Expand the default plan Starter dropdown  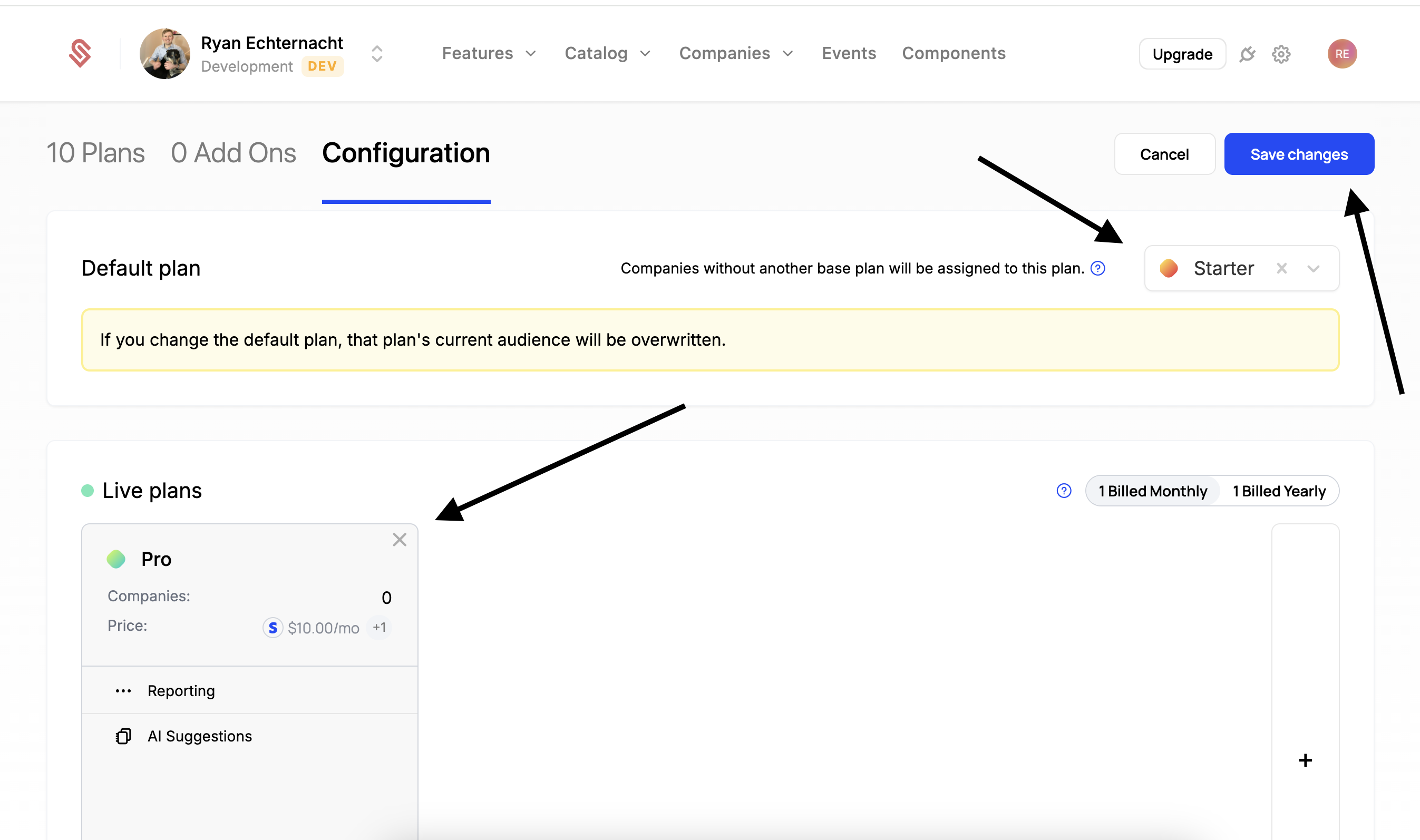[x=1315, y=268]
